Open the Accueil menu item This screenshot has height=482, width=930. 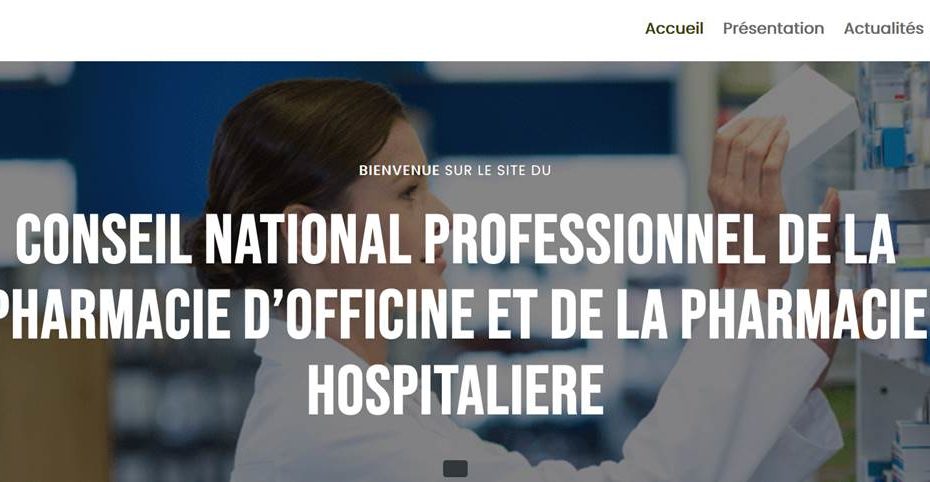(x=674, y=28)
